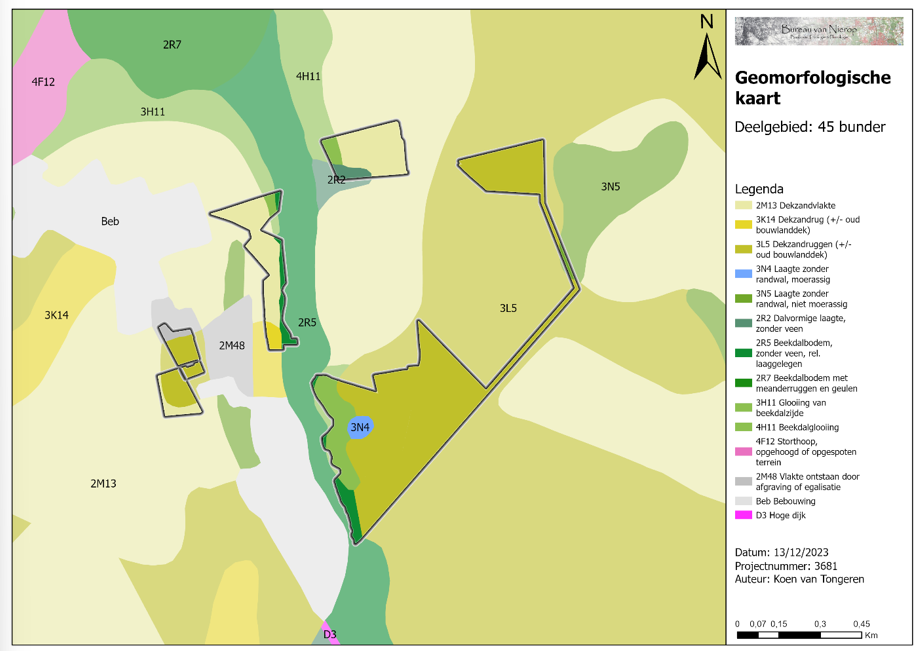
Task: Click the 2M48 label on the map
Action: pyautogui.click(x=232, y=345)
